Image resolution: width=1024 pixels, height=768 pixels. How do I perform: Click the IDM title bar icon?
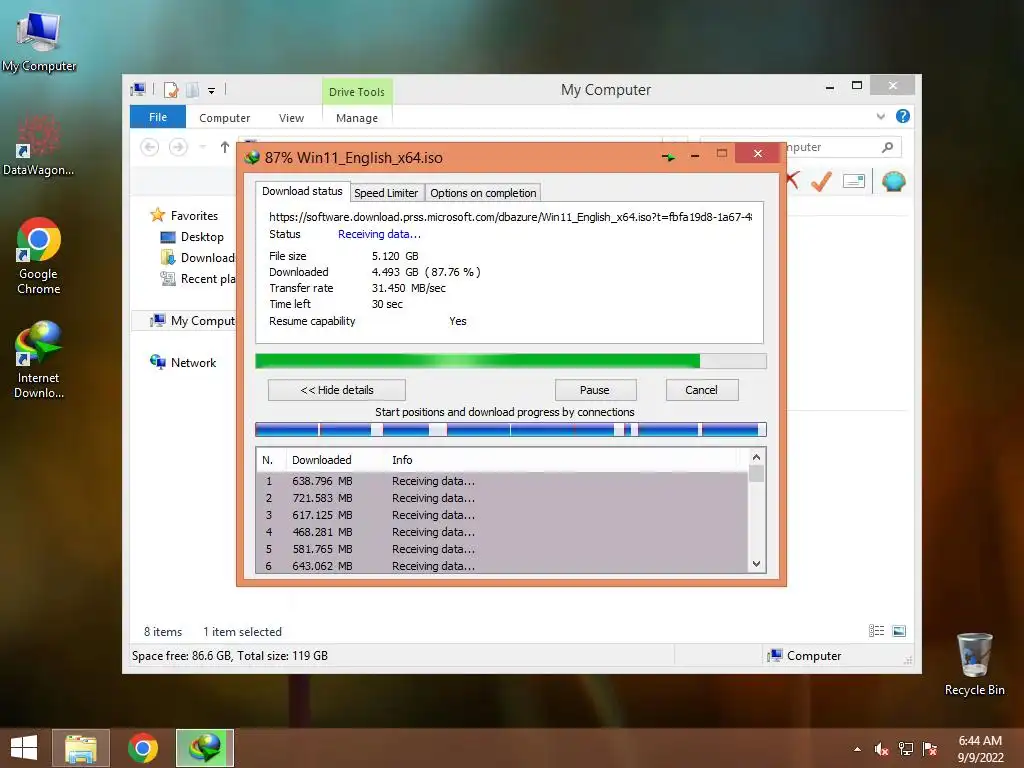pos(252,157)
